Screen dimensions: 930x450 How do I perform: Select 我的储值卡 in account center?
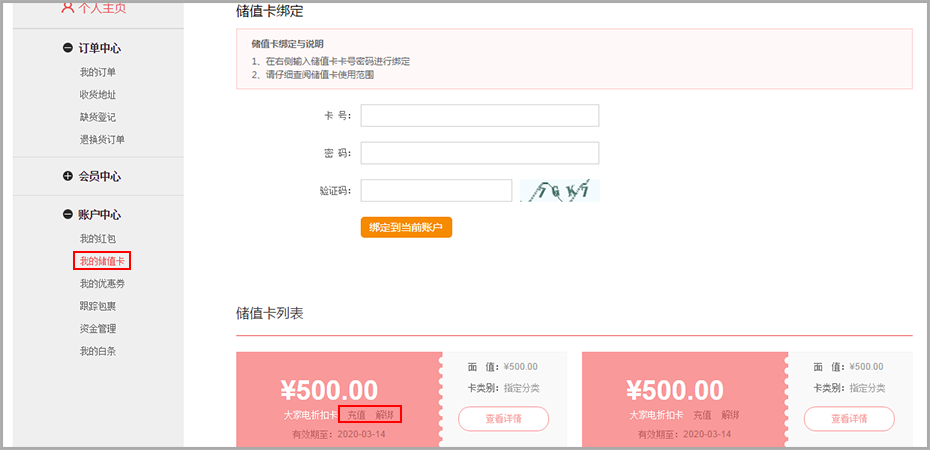click(102, 261)
